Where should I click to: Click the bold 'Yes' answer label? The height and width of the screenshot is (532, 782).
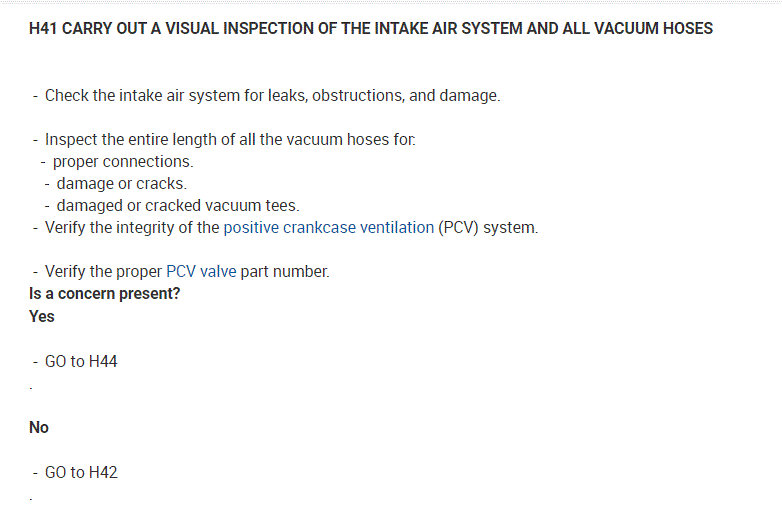pos(42,316)
